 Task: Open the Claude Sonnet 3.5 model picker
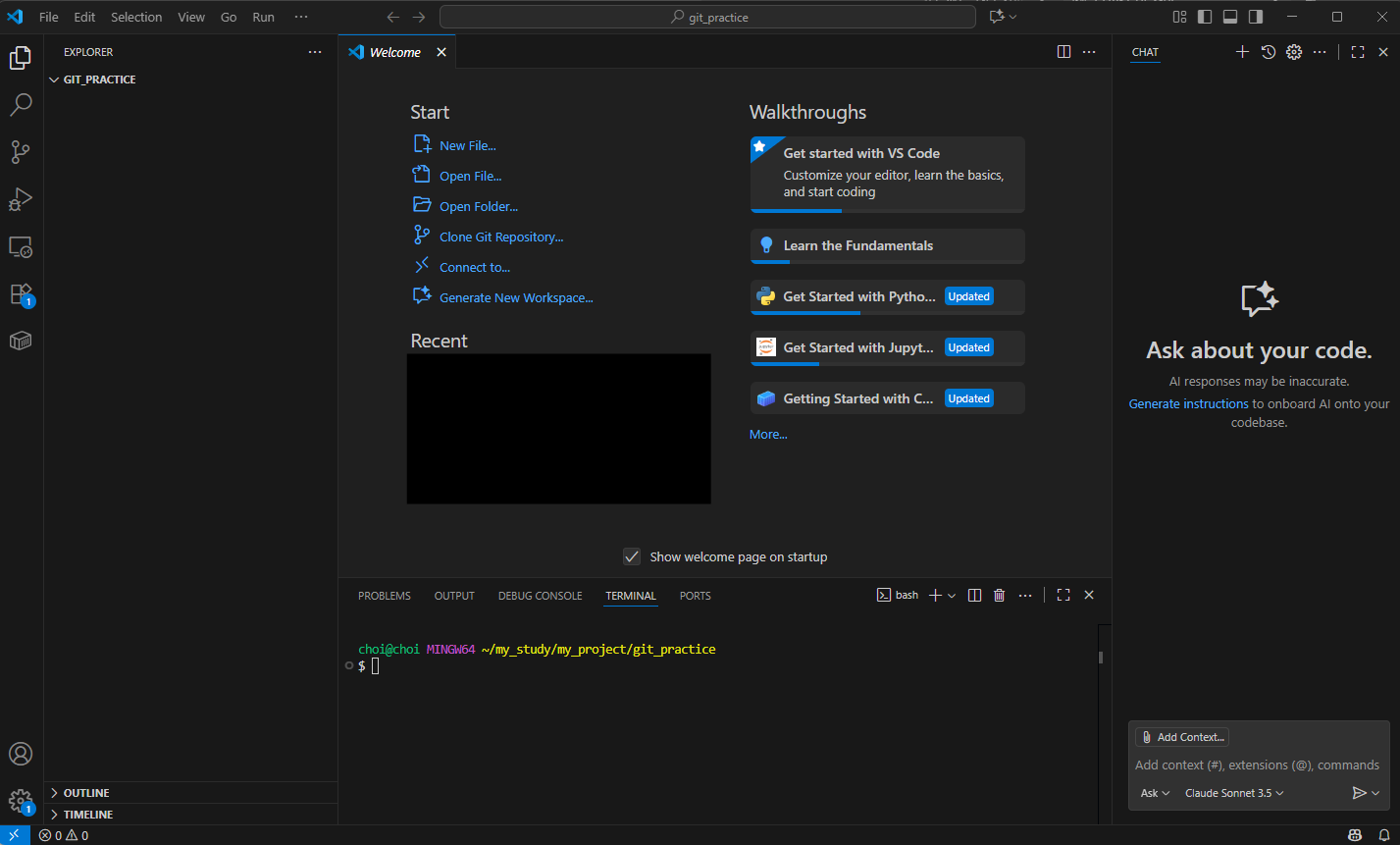pos(1234,793)
